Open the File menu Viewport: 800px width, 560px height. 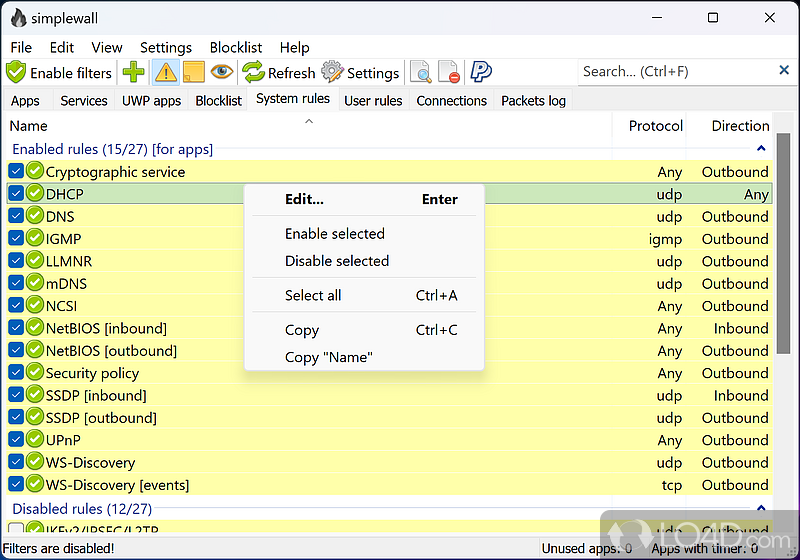click(21, 47)
